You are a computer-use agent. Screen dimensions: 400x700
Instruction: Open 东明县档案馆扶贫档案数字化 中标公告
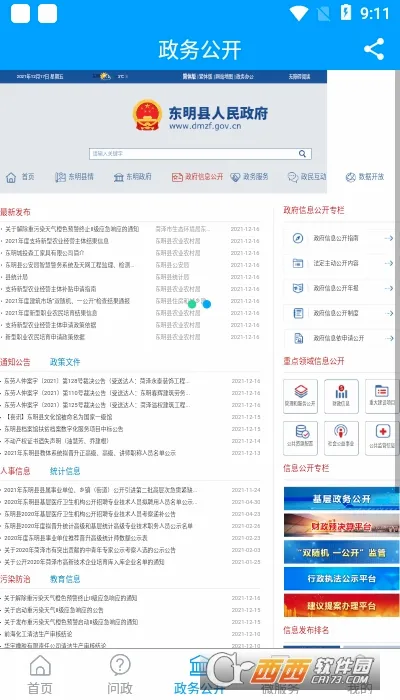[63, 429]
